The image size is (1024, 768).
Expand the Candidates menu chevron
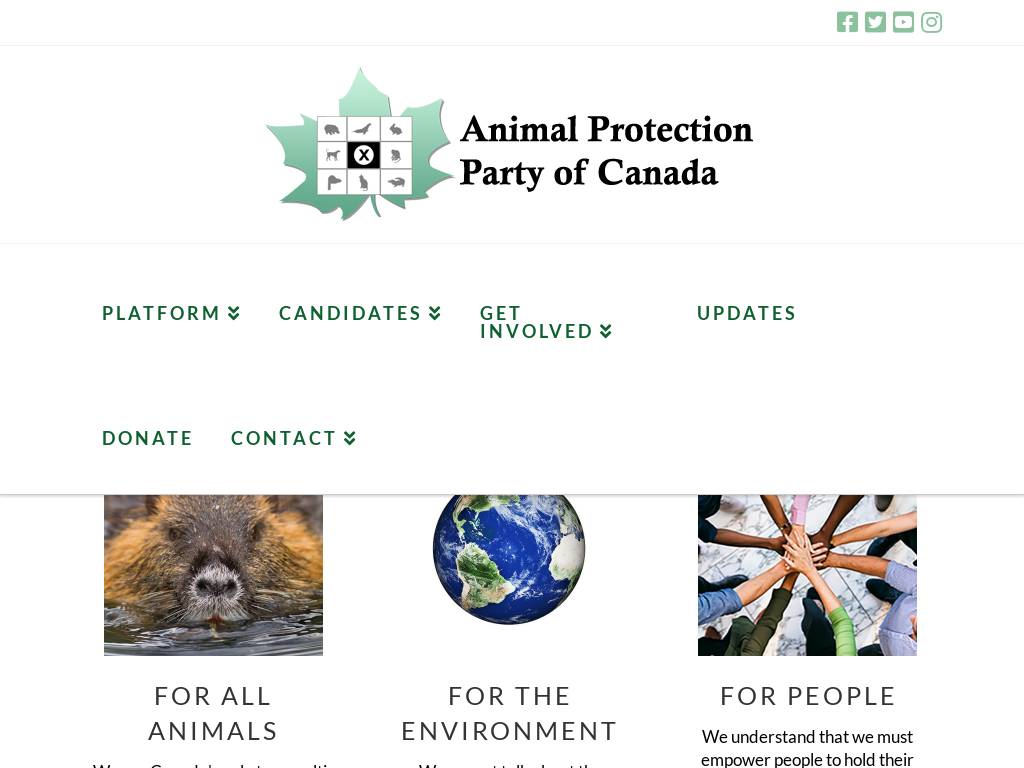pos(435,314)
